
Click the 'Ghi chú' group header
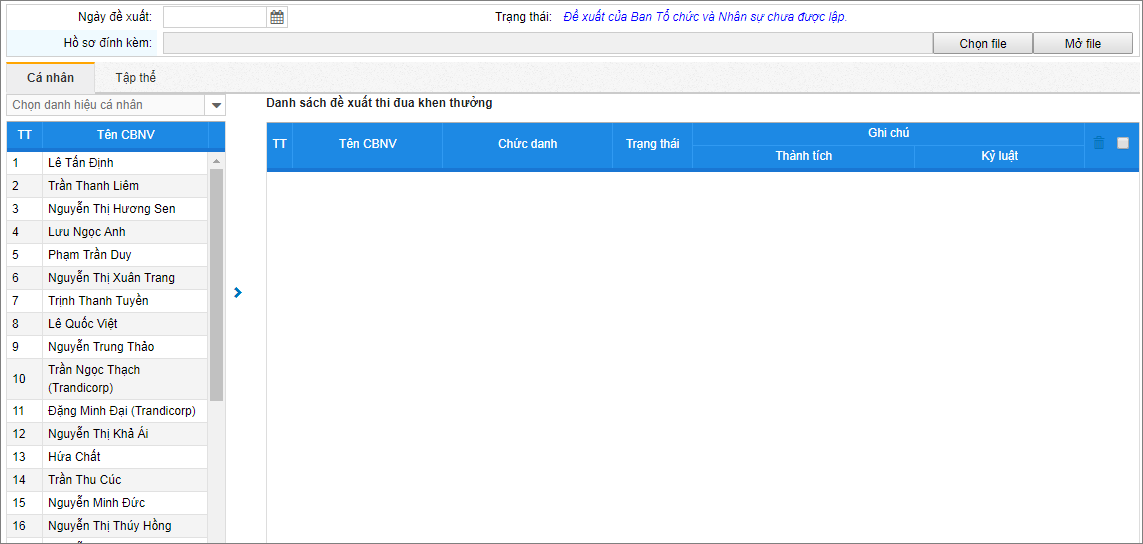(x=888, y=133)
